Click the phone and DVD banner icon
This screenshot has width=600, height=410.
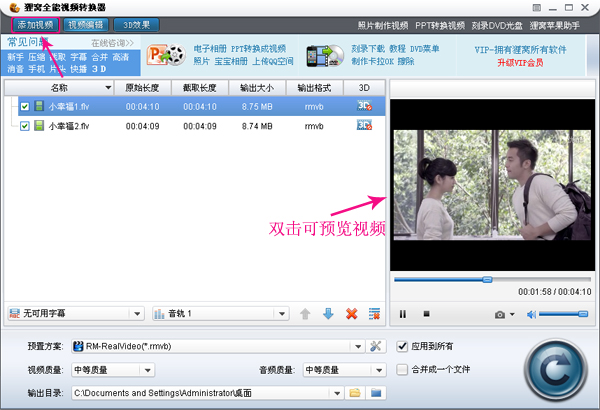(325, 56)
